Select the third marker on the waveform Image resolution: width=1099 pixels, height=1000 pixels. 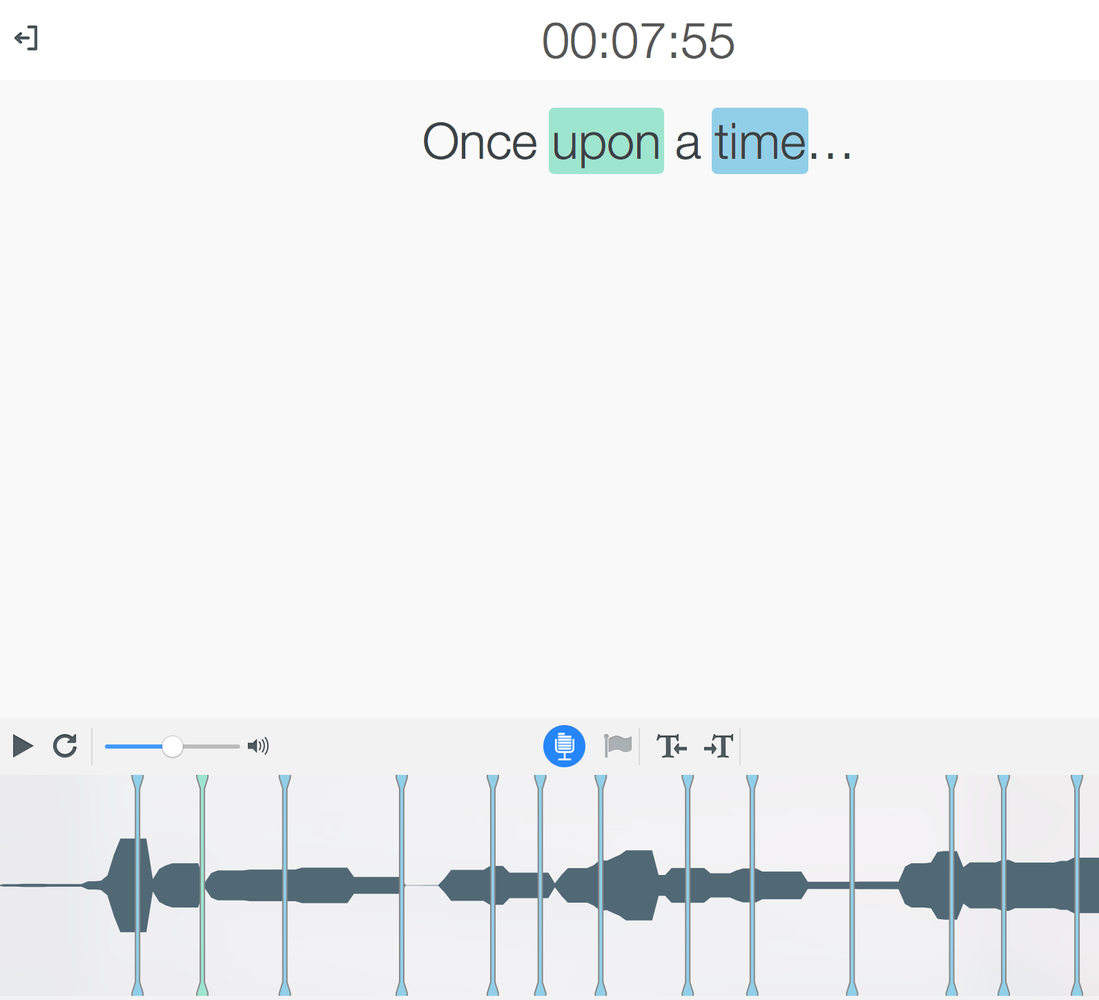[285, 885]
